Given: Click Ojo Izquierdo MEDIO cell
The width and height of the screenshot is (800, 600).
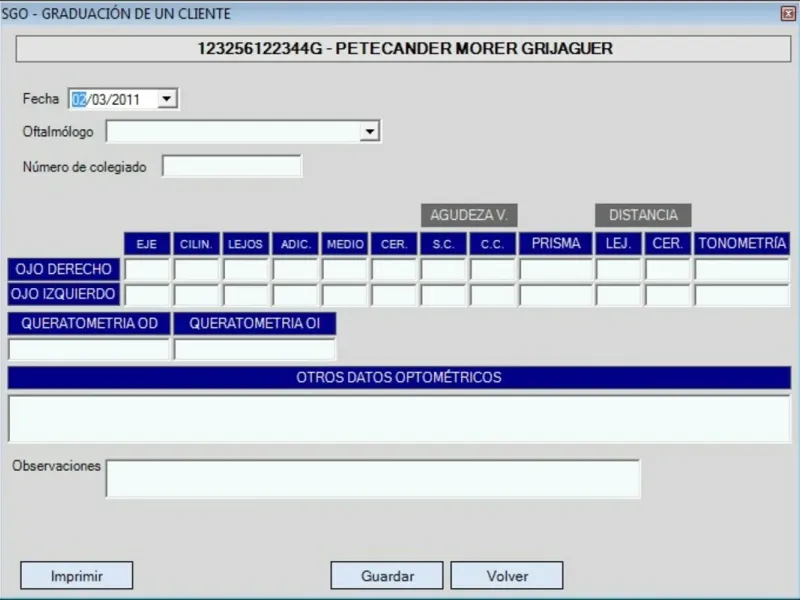Looking at the screenshot, I should click(345, 295).
